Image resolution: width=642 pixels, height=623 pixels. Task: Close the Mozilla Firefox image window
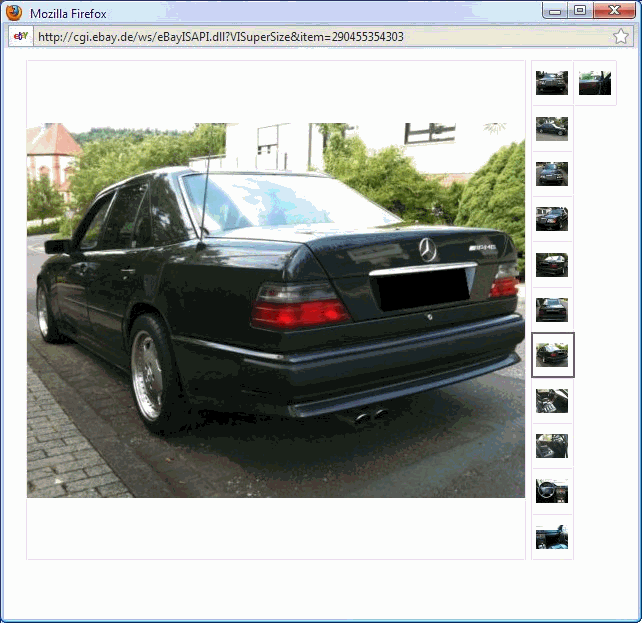pyautogui.click(x=613, y=11)
